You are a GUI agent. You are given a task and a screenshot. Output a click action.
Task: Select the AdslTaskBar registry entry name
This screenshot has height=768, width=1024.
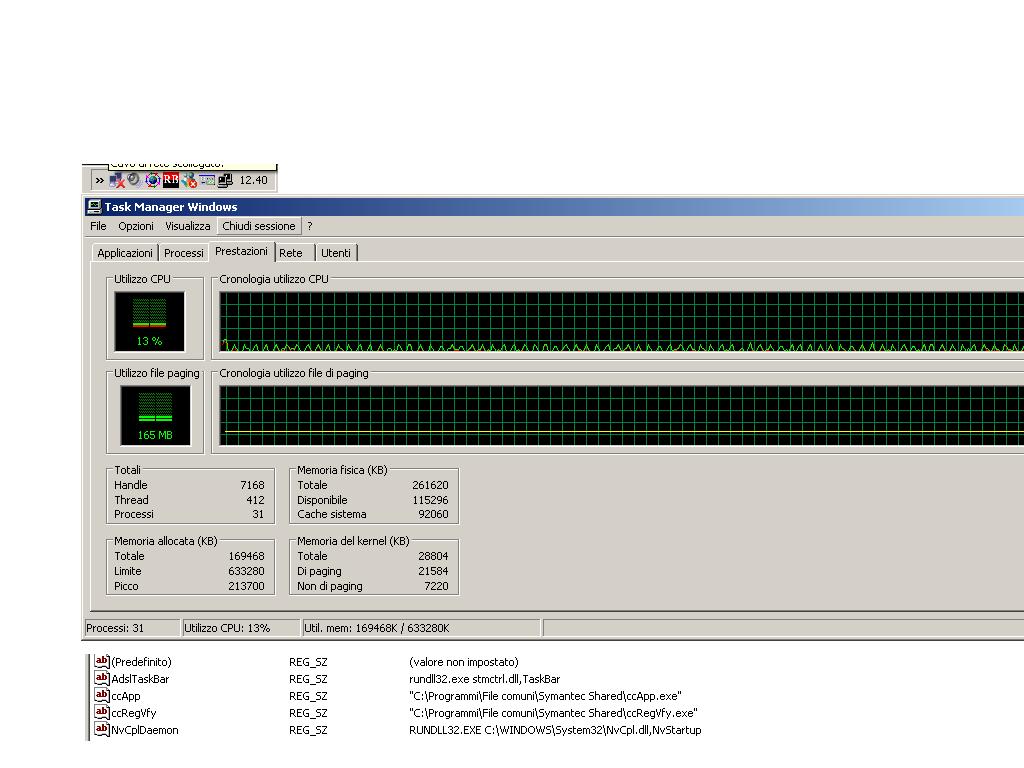click(140, 679)
